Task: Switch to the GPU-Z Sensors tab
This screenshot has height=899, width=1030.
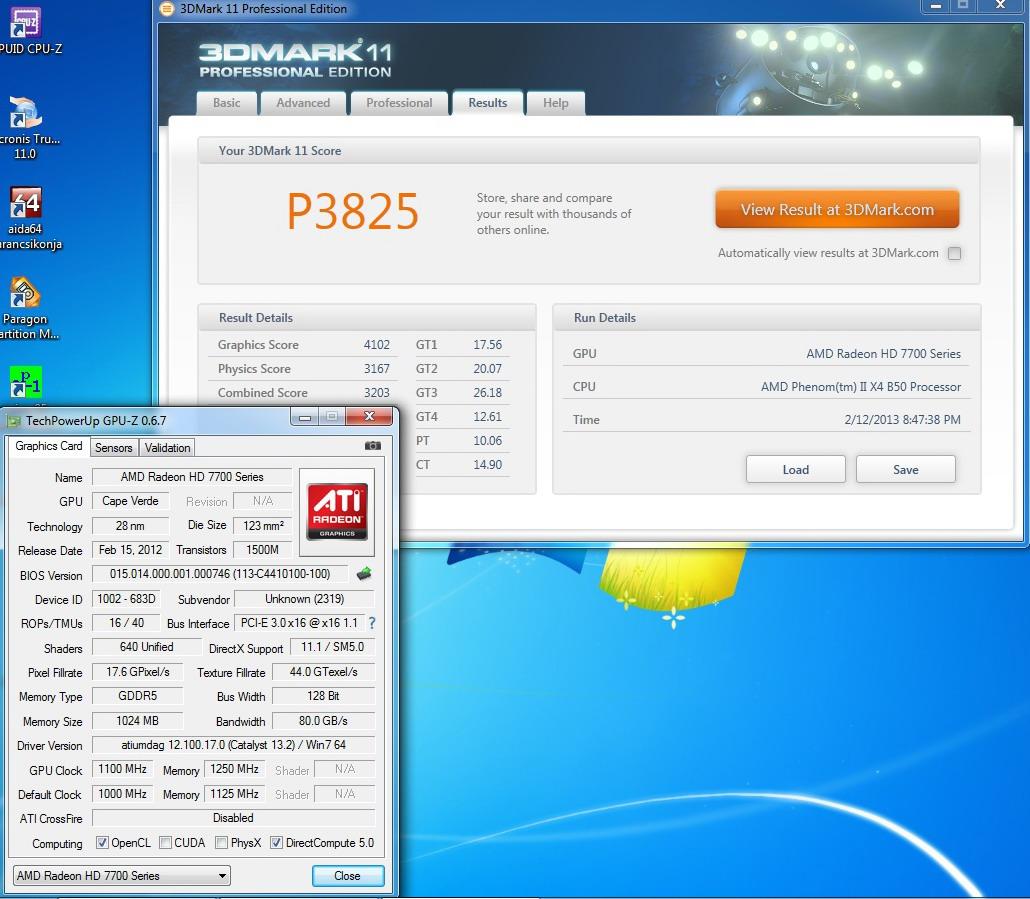Action: 114,448
